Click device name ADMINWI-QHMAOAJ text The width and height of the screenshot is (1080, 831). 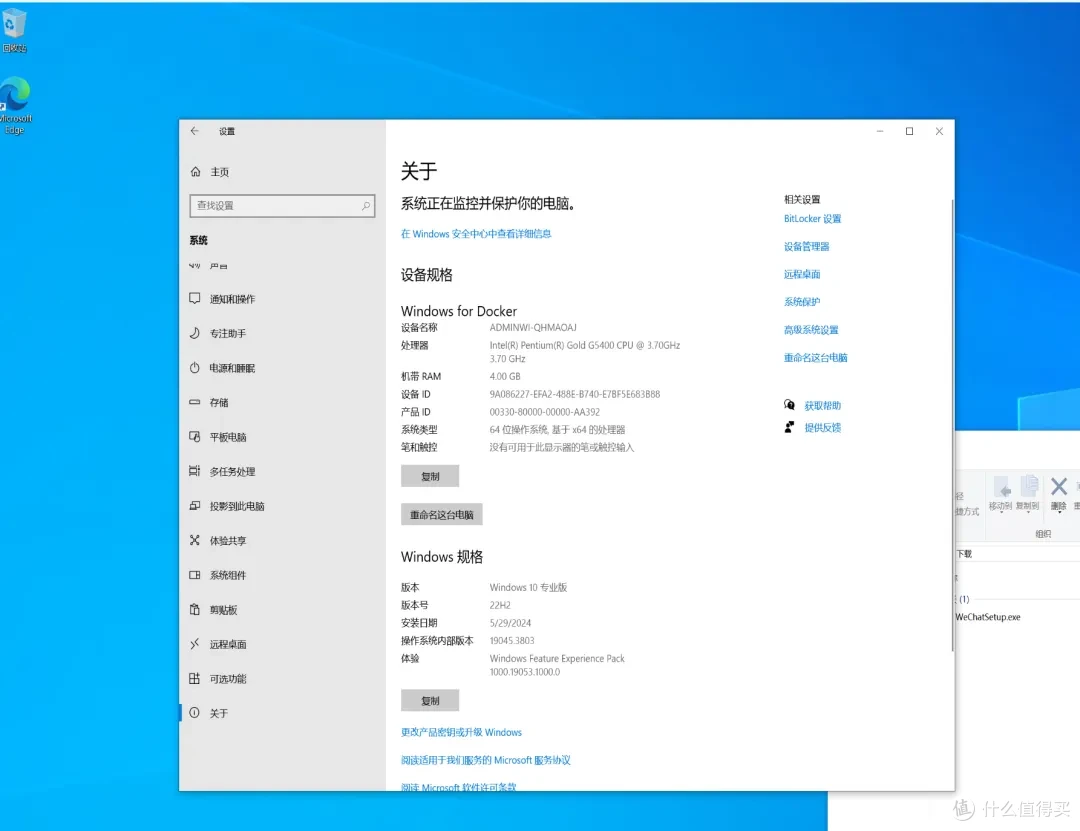[533, 327]
